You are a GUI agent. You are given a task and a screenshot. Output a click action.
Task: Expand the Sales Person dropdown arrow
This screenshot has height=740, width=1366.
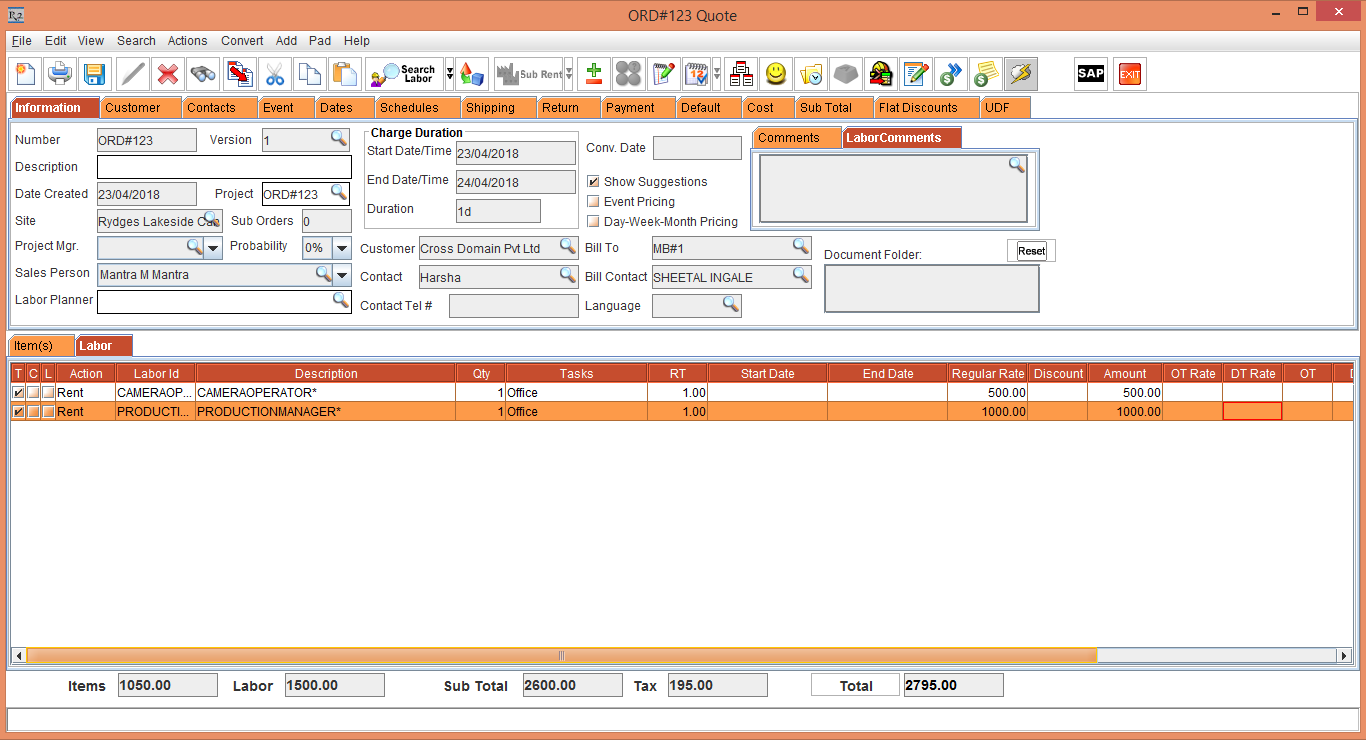click(342, 275)
